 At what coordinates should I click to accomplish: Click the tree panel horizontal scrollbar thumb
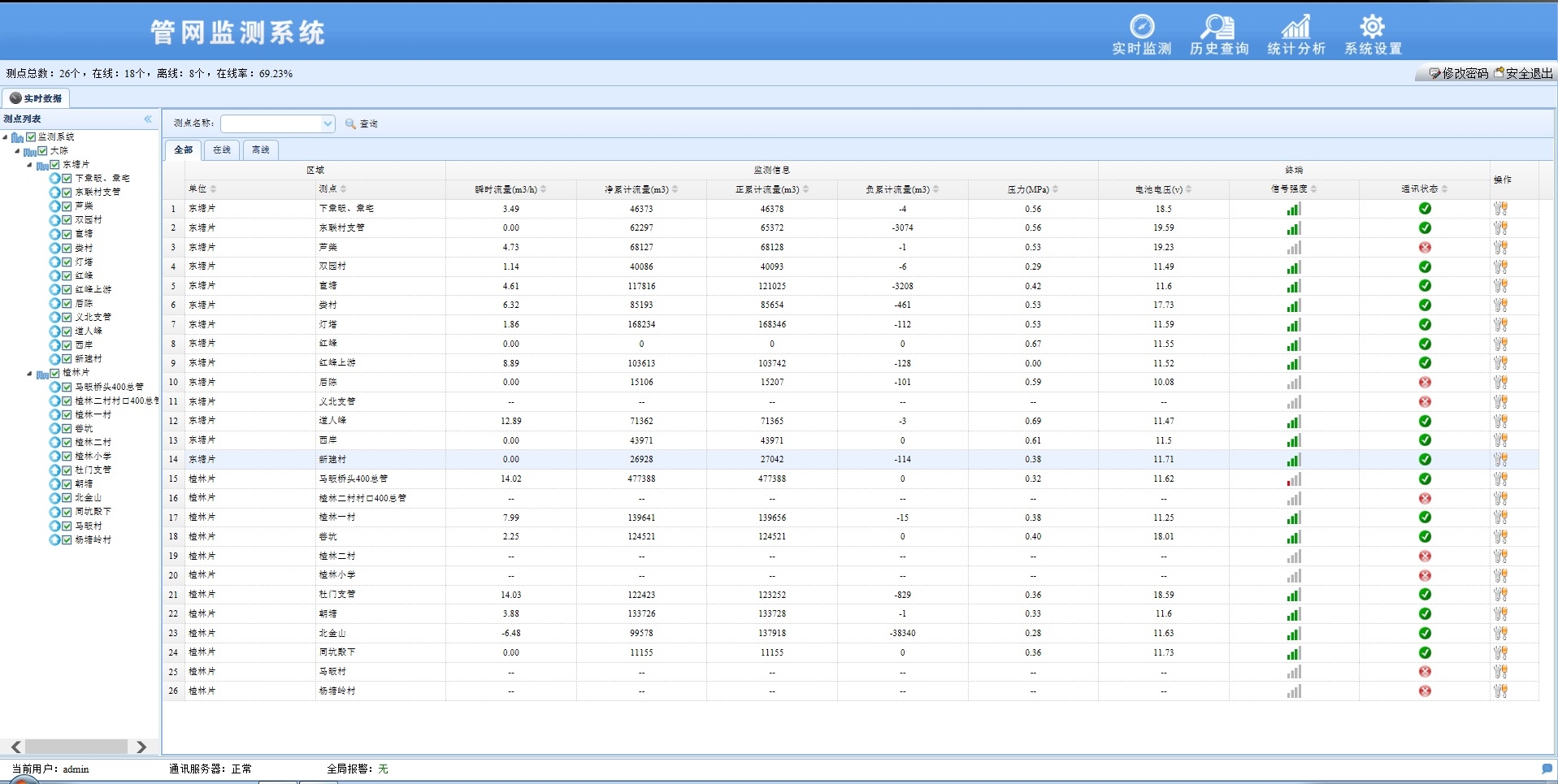point(76,747)
